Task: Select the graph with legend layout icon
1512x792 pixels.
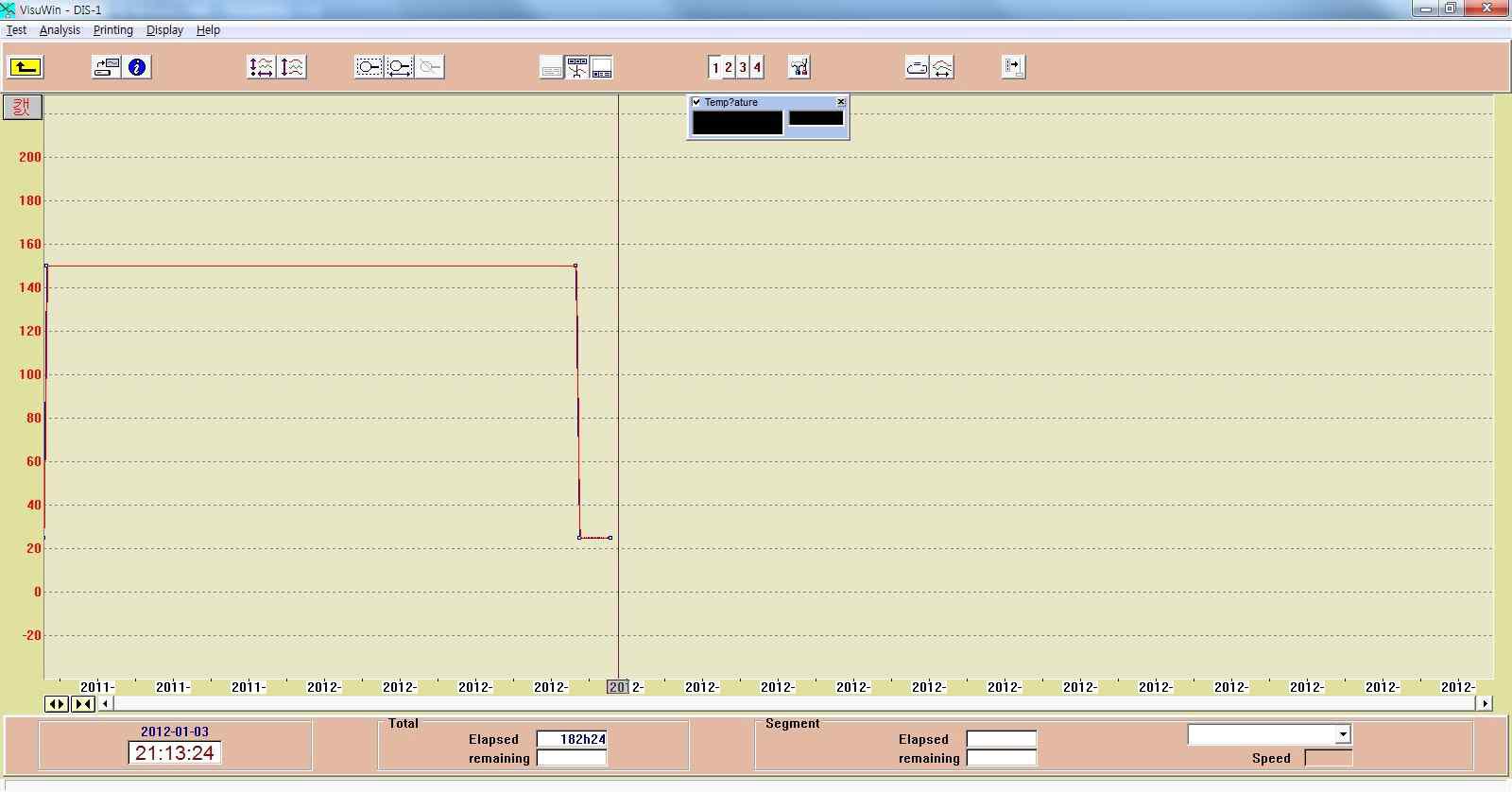Action: click(577, 67)
